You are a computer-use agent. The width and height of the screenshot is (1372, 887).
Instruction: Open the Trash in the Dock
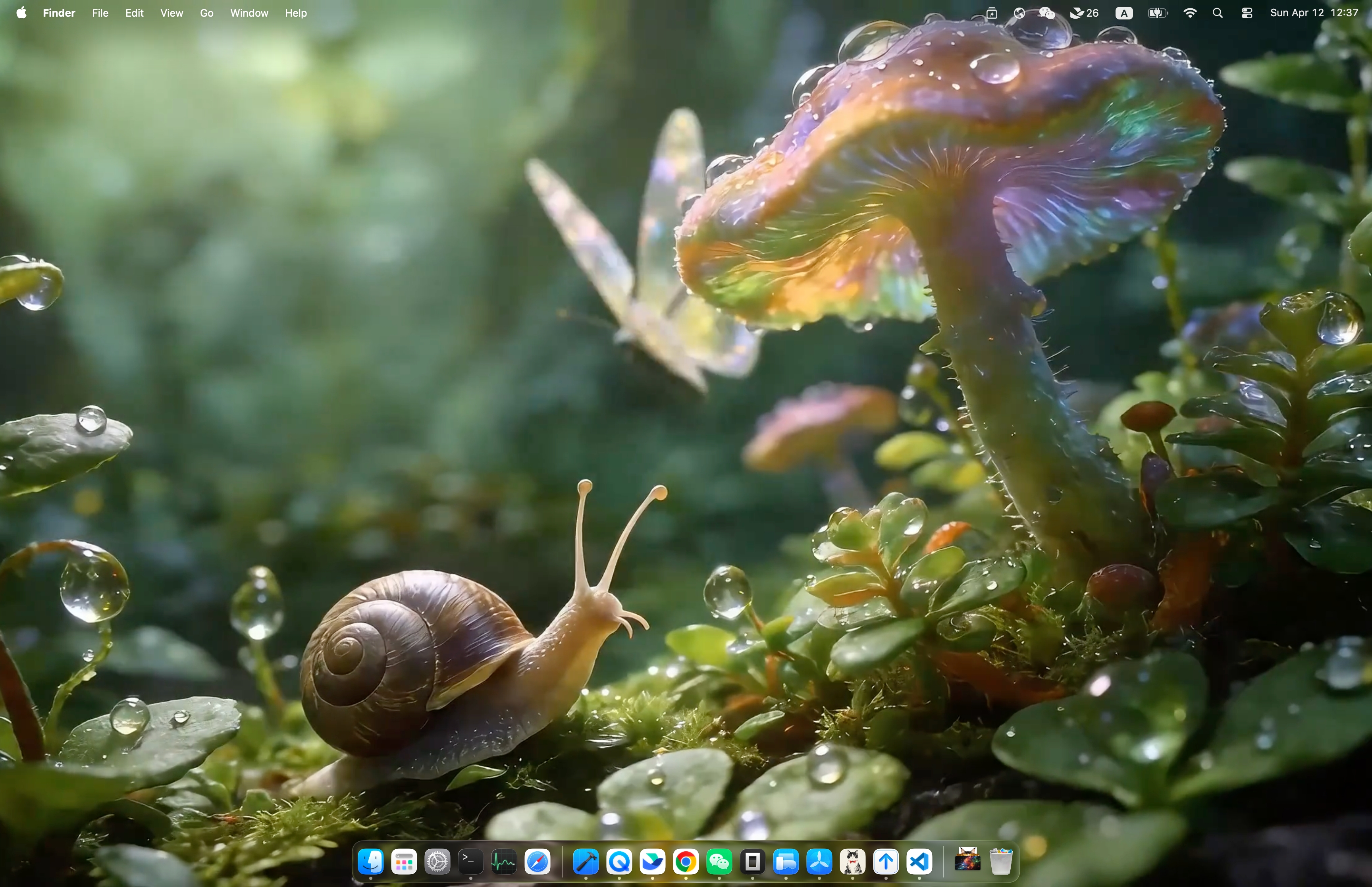pyautogui.click(x=1001, y=862)
